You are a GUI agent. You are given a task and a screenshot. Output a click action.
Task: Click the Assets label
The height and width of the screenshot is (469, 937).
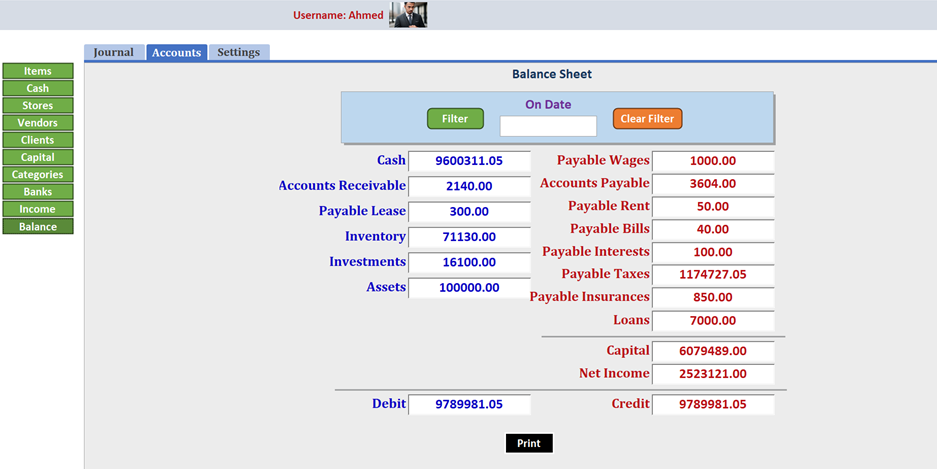[386, 287]
